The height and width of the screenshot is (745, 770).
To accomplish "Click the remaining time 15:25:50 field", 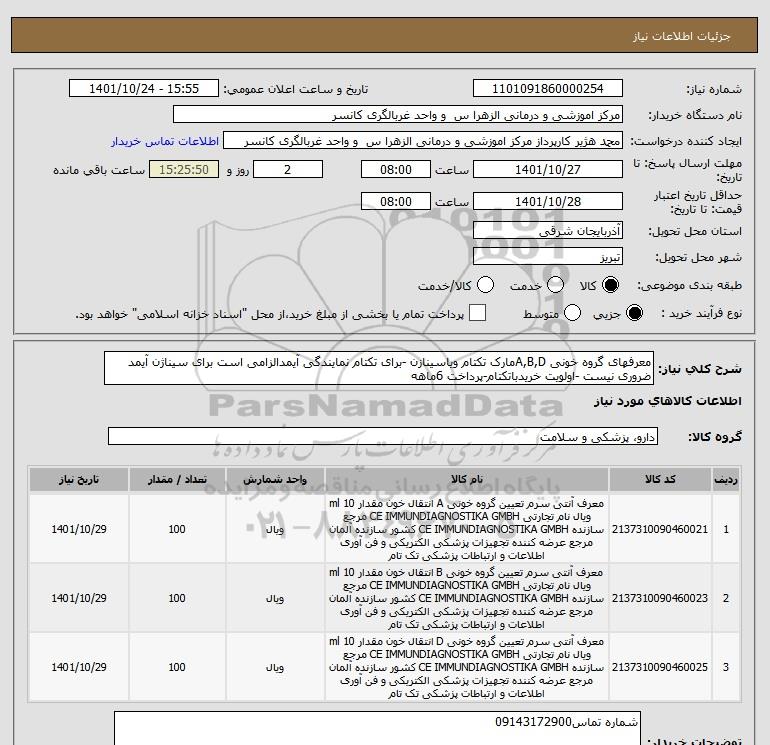I will pos(184,169).
